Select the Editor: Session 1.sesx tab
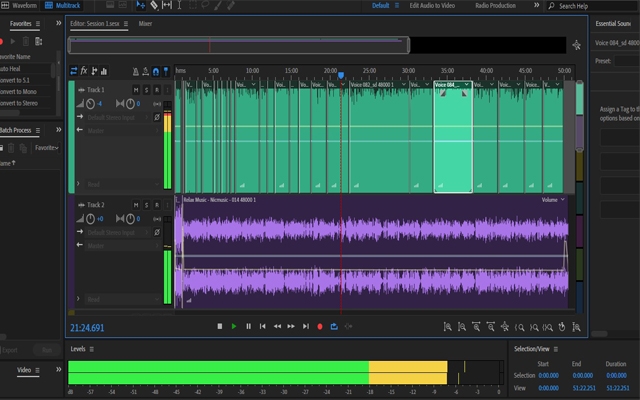 tap(95, 24)
